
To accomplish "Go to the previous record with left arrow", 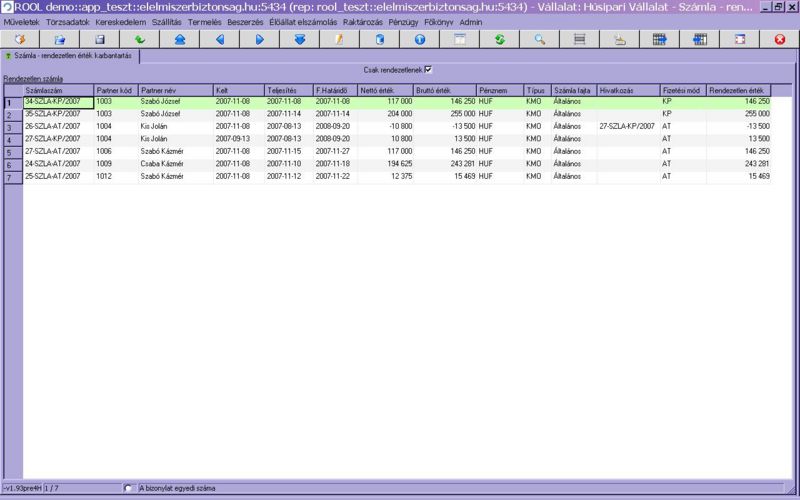I will tap(220, 40).
